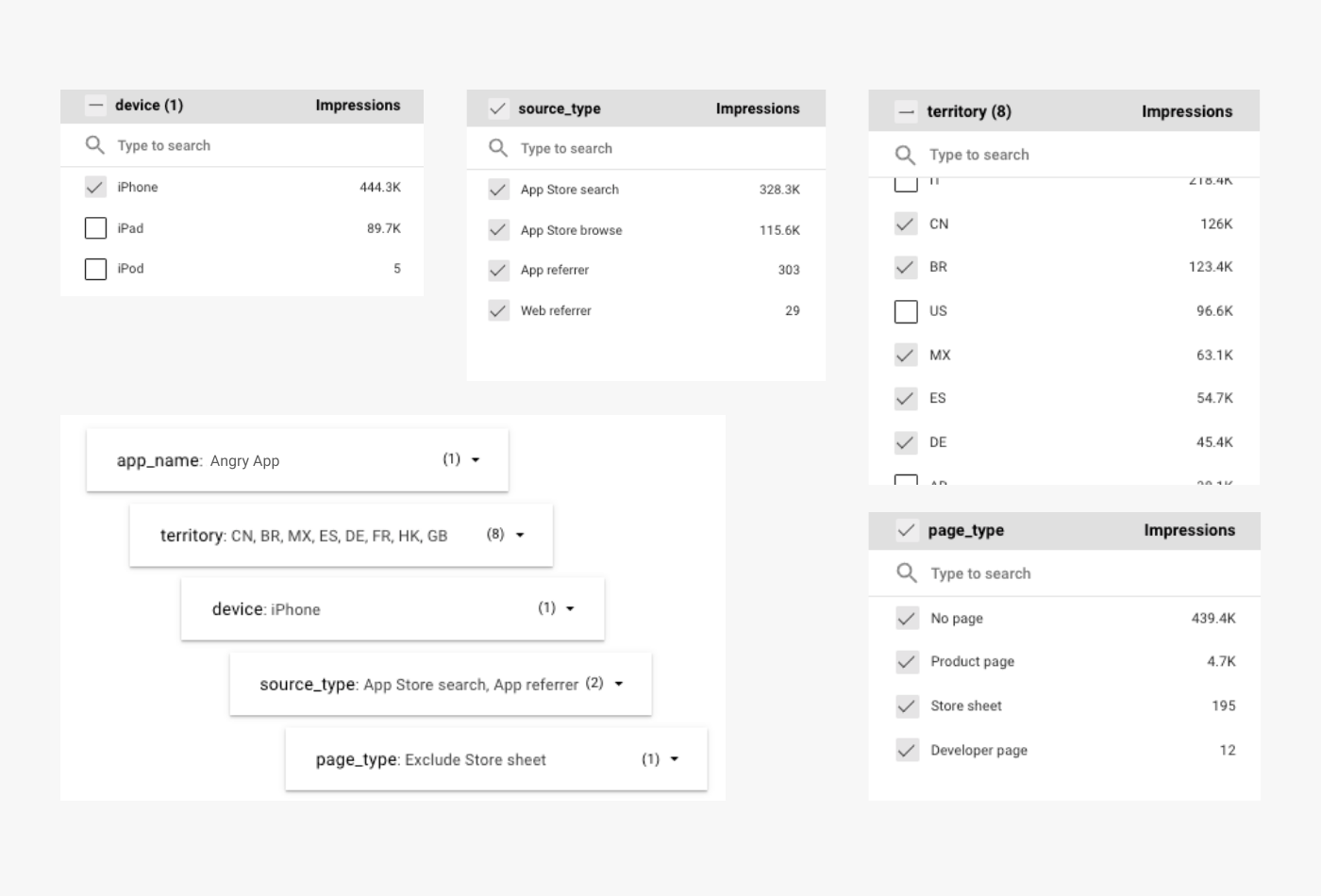Open the source_type filter dropdown arrow
Screen dimensions: 1321x896
point(619,684)
